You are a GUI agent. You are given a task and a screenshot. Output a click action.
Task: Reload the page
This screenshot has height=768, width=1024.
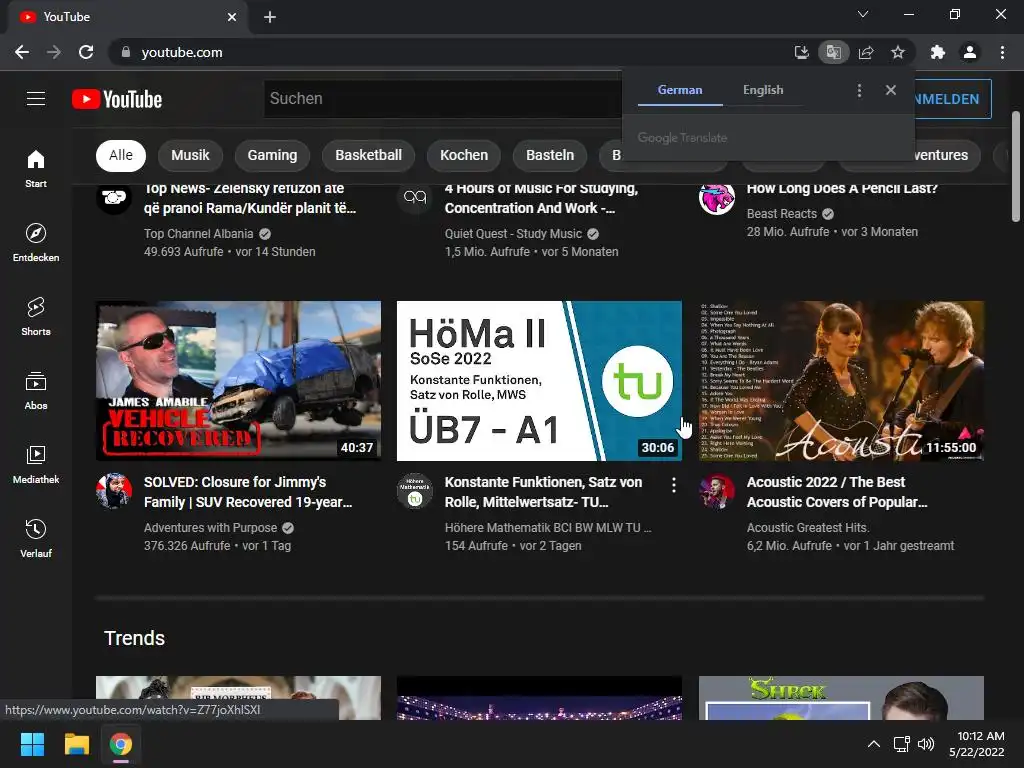click(86, 52)
